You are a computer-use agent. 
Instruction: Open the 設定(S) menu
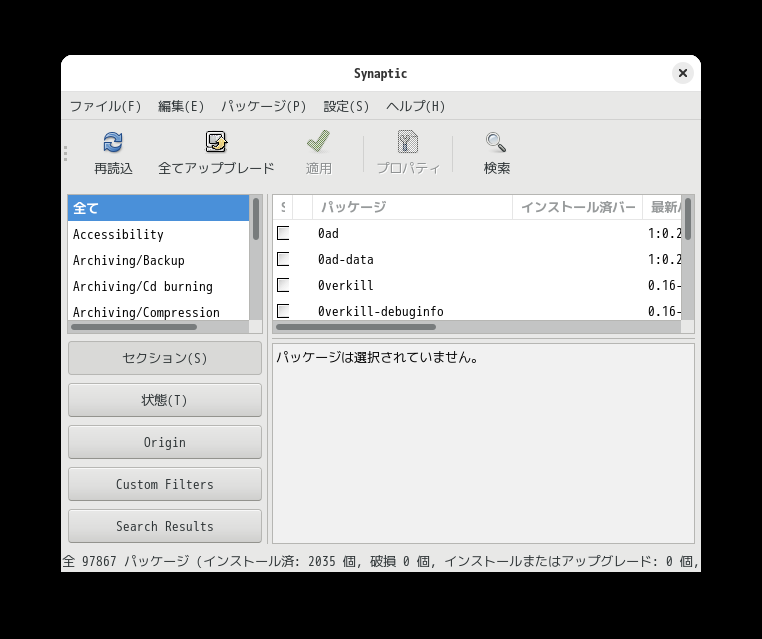click(x=346, y=106)
